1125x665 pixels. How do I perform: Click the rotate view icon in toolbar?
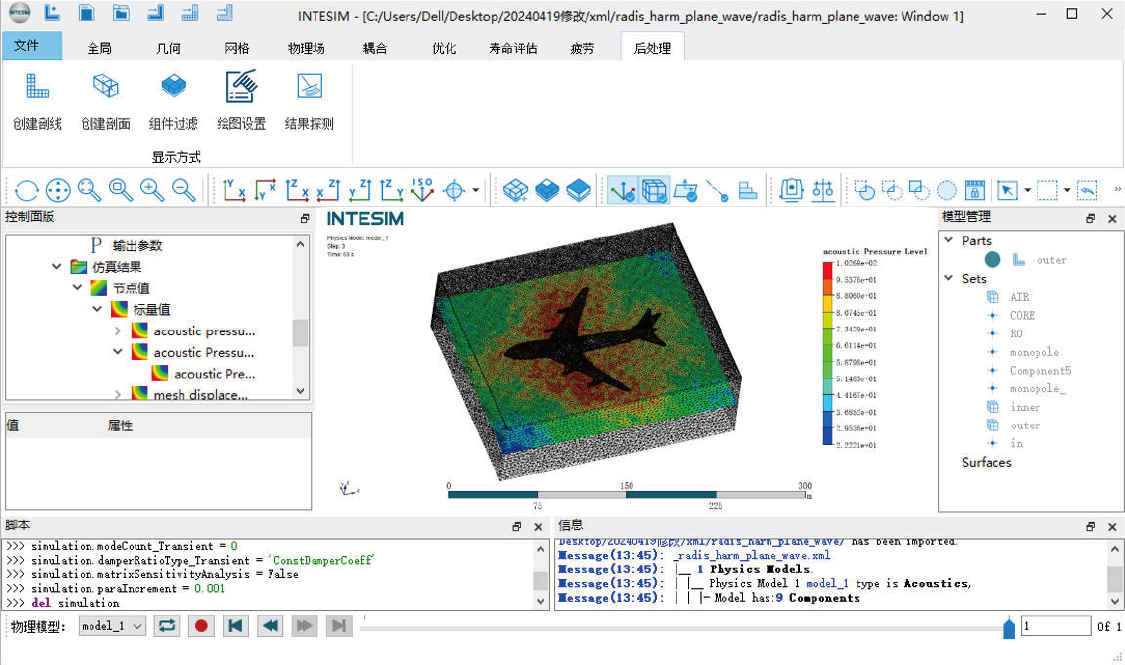click(x=27, y=190)
